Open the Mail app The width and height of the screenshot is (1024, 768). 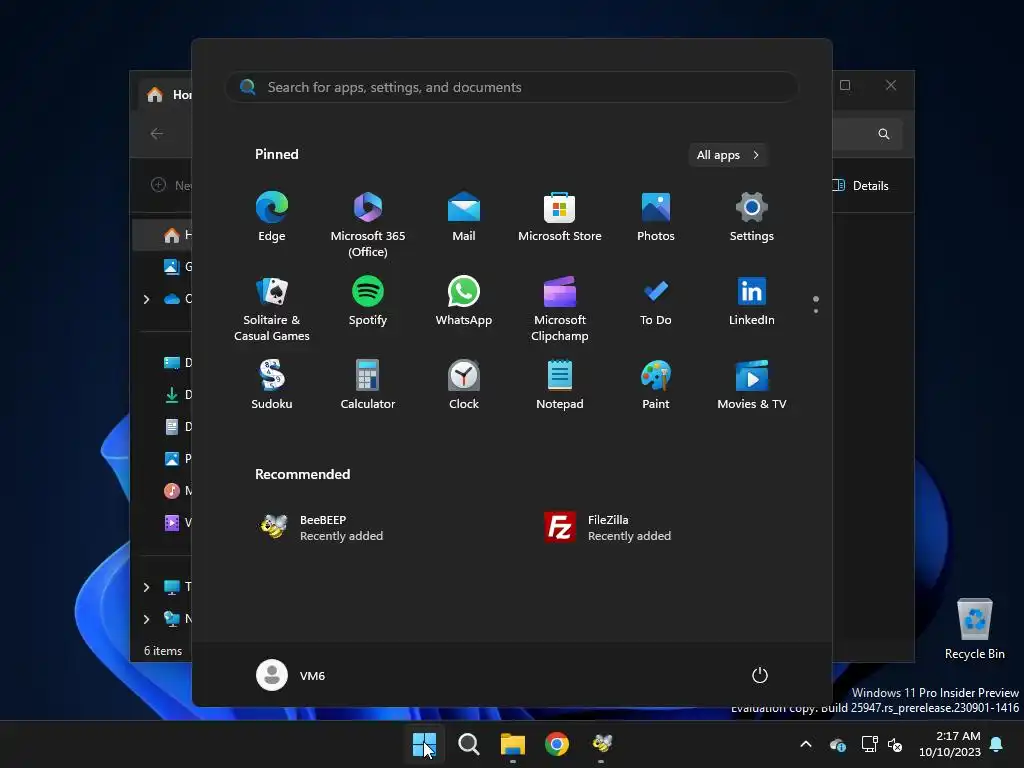click(x=464, y=217)
